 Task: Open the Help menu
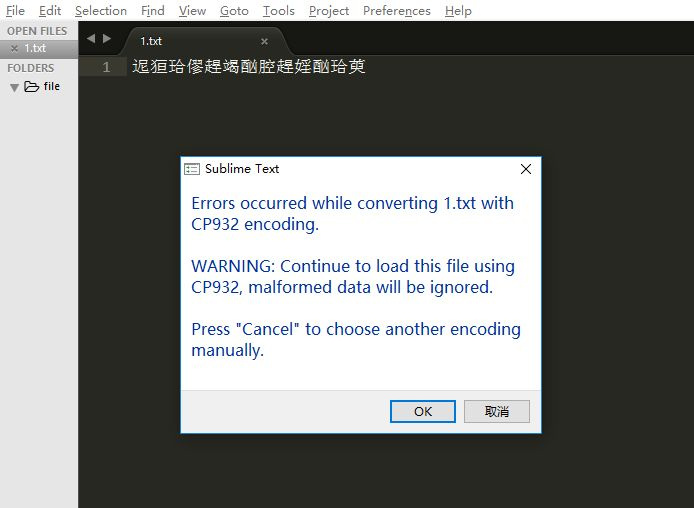(458, 11)
